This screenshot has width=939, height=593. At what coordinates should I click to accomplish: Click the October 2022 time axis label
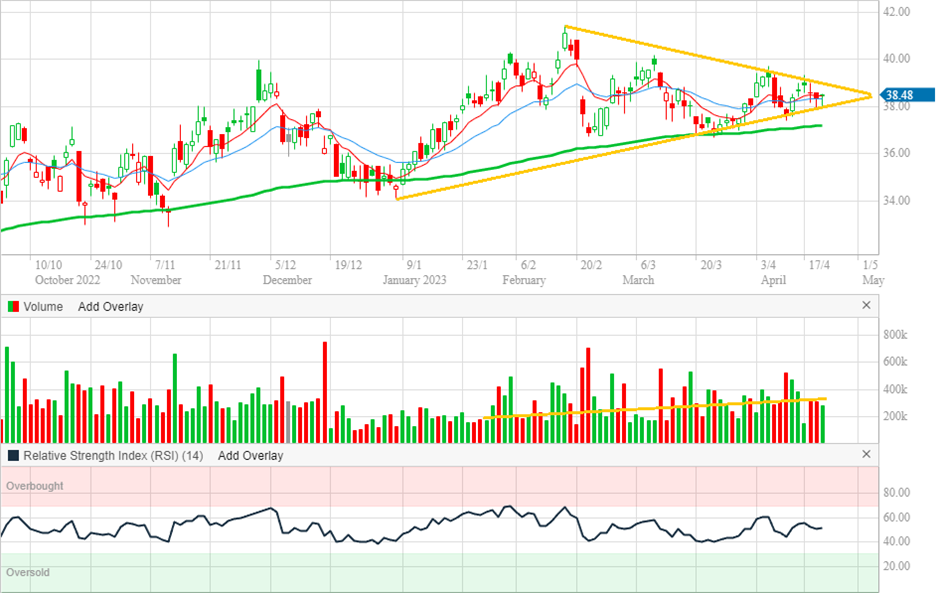coord(63,280)
